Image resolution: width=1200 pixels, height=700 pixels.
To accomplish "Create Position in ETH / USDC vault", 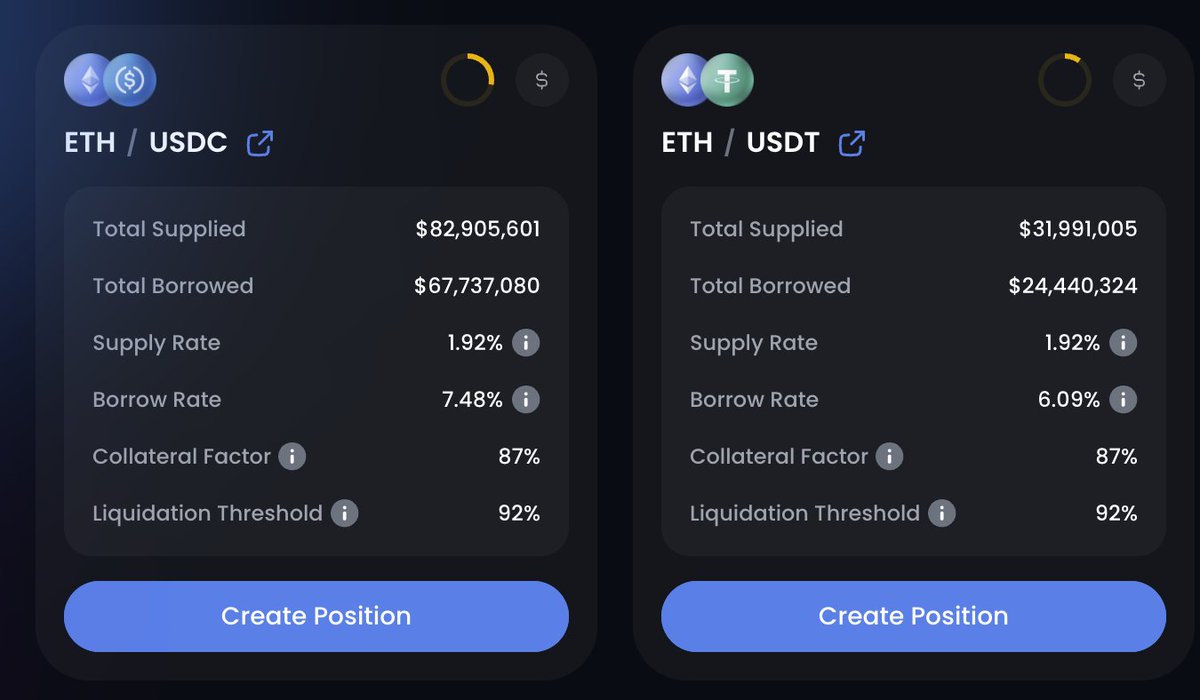I will click(316, 616).
